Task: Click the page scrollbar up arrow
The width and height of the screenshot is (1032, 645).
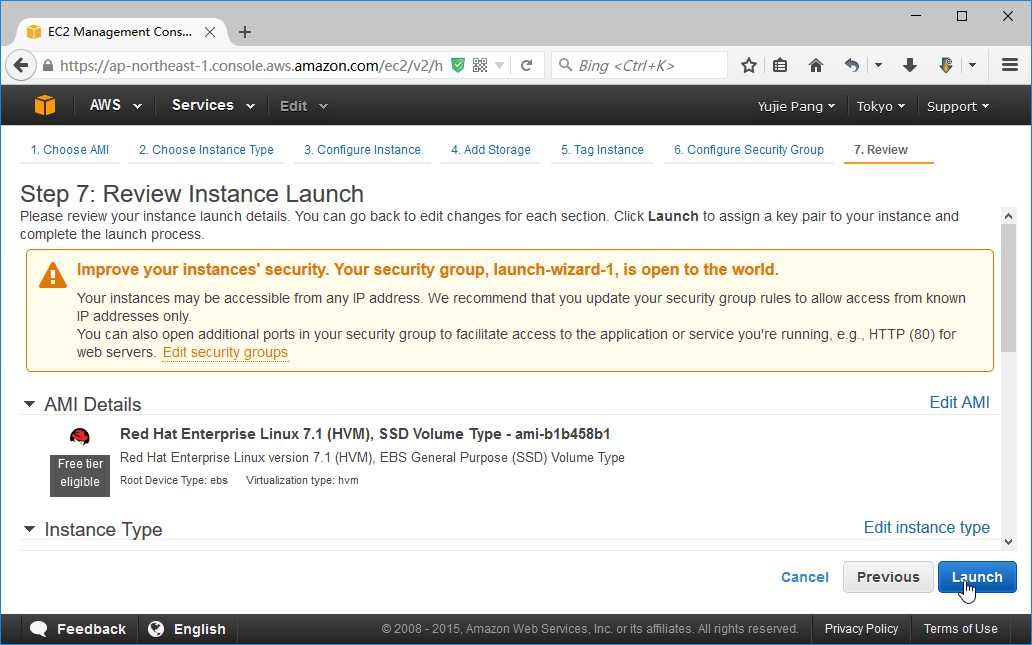Action: [1008, 216]
